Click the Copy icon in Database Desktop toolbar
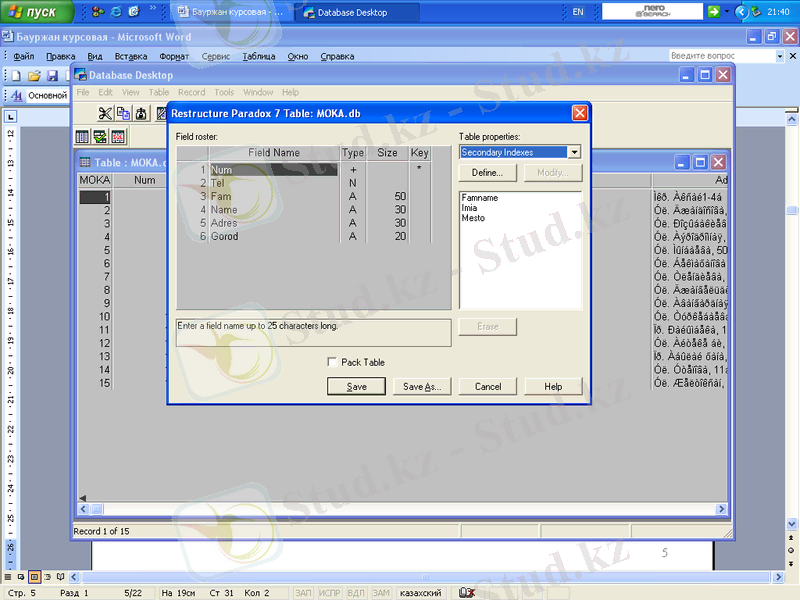This screenshot has height=600, width=800. (x=123, y=113)
